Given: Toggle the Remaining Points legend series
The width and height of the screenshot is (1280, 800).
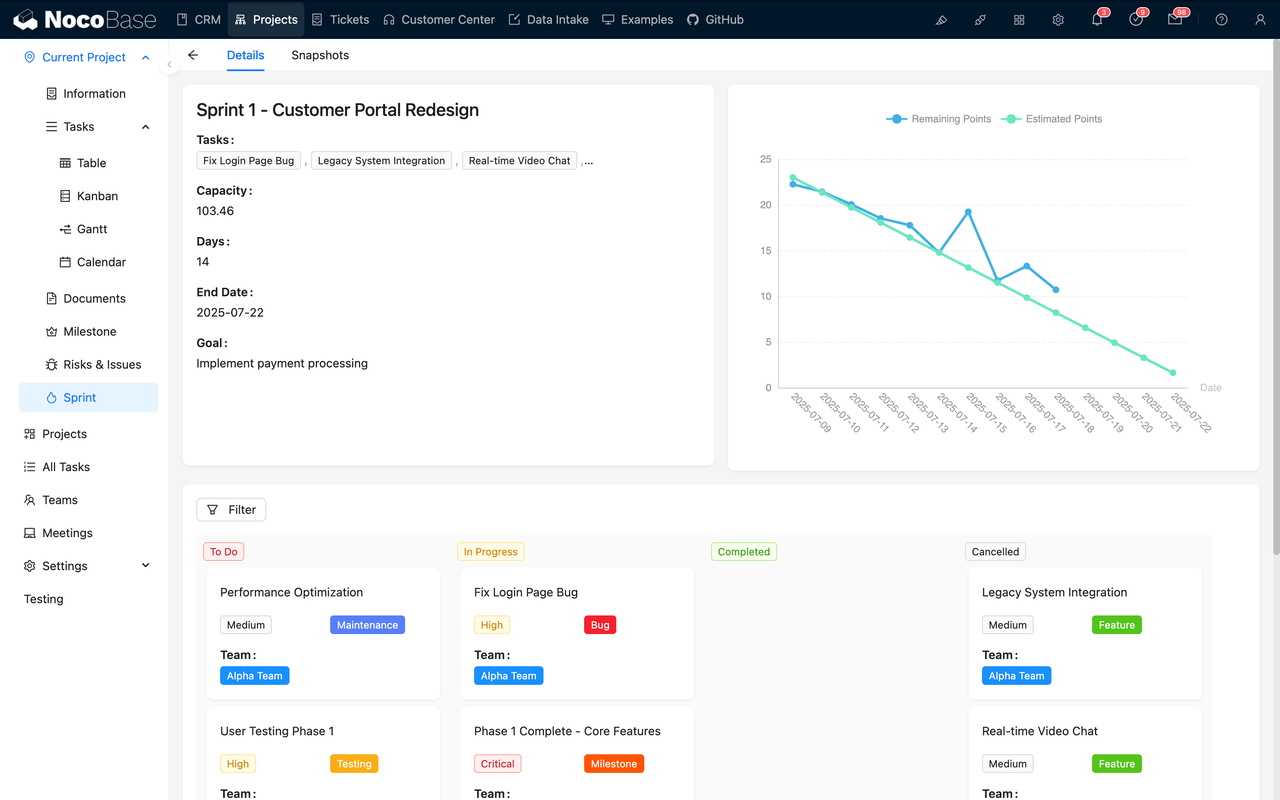Looking at the screenshot, I should click(939, 119).
